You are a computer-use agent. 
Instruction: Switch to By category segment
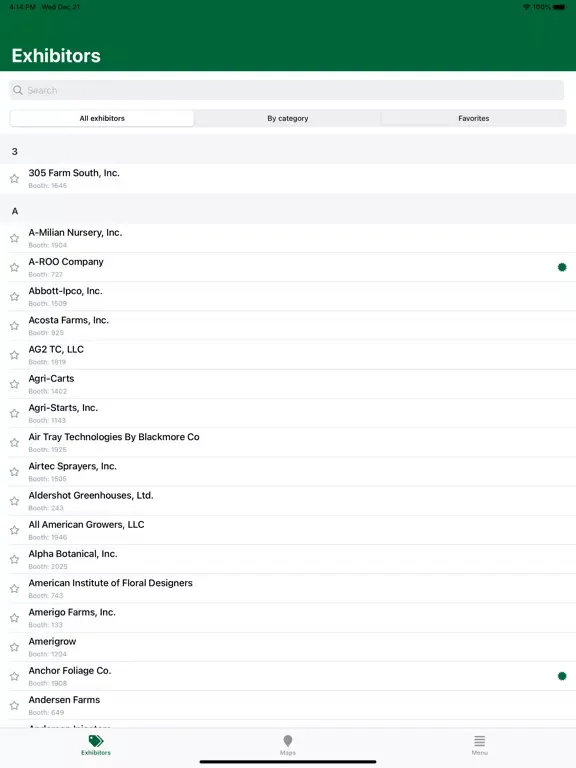(x=288, y=118)
